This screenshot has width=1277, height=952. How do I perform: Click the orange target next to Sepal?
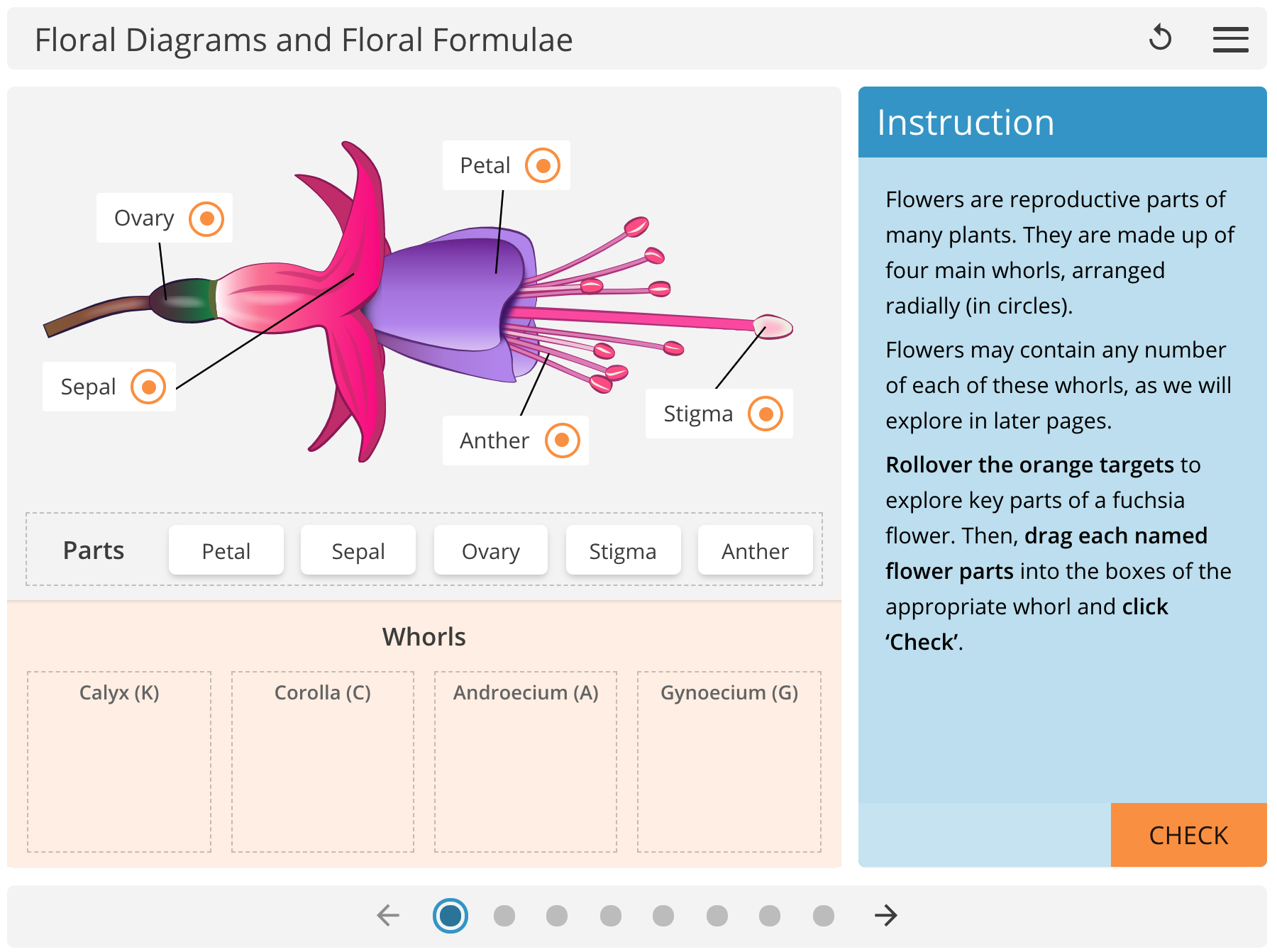pyautogui.click(x=148, y=387)
